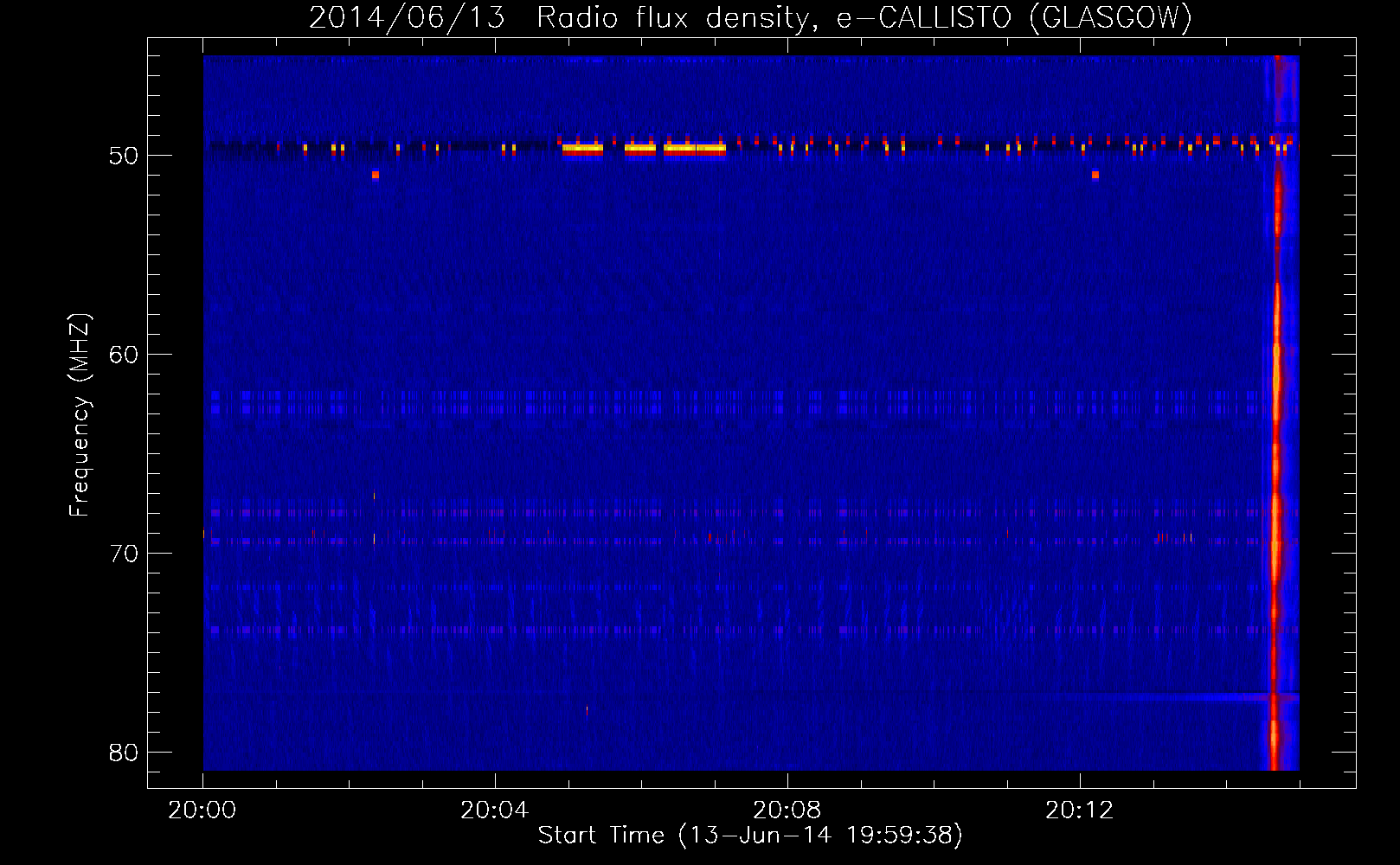Click the 20:08 time tick label
1400x865 pixels.
pyautogui.click(x=787, y=811)
